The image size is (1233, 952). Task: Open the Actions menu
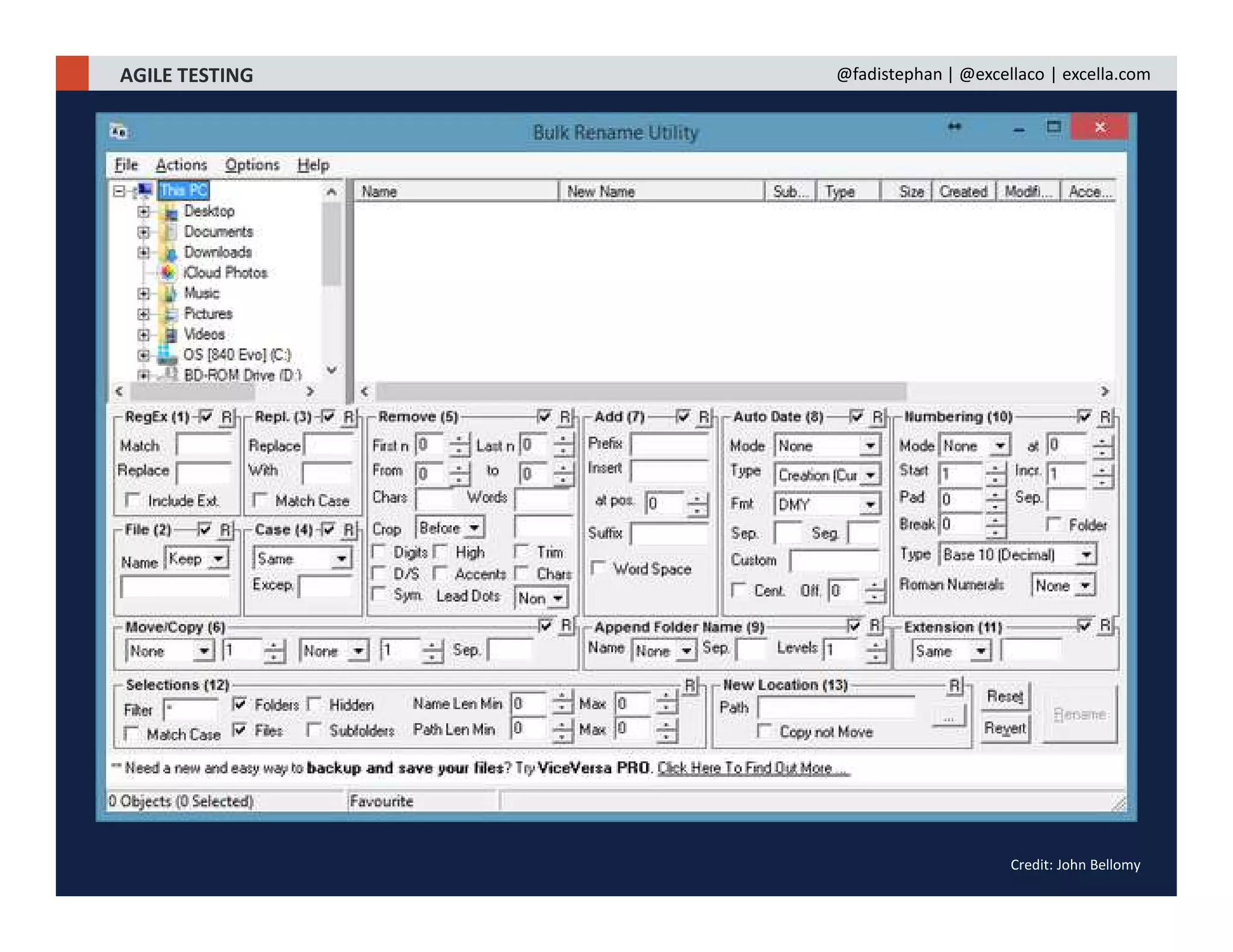181,165
